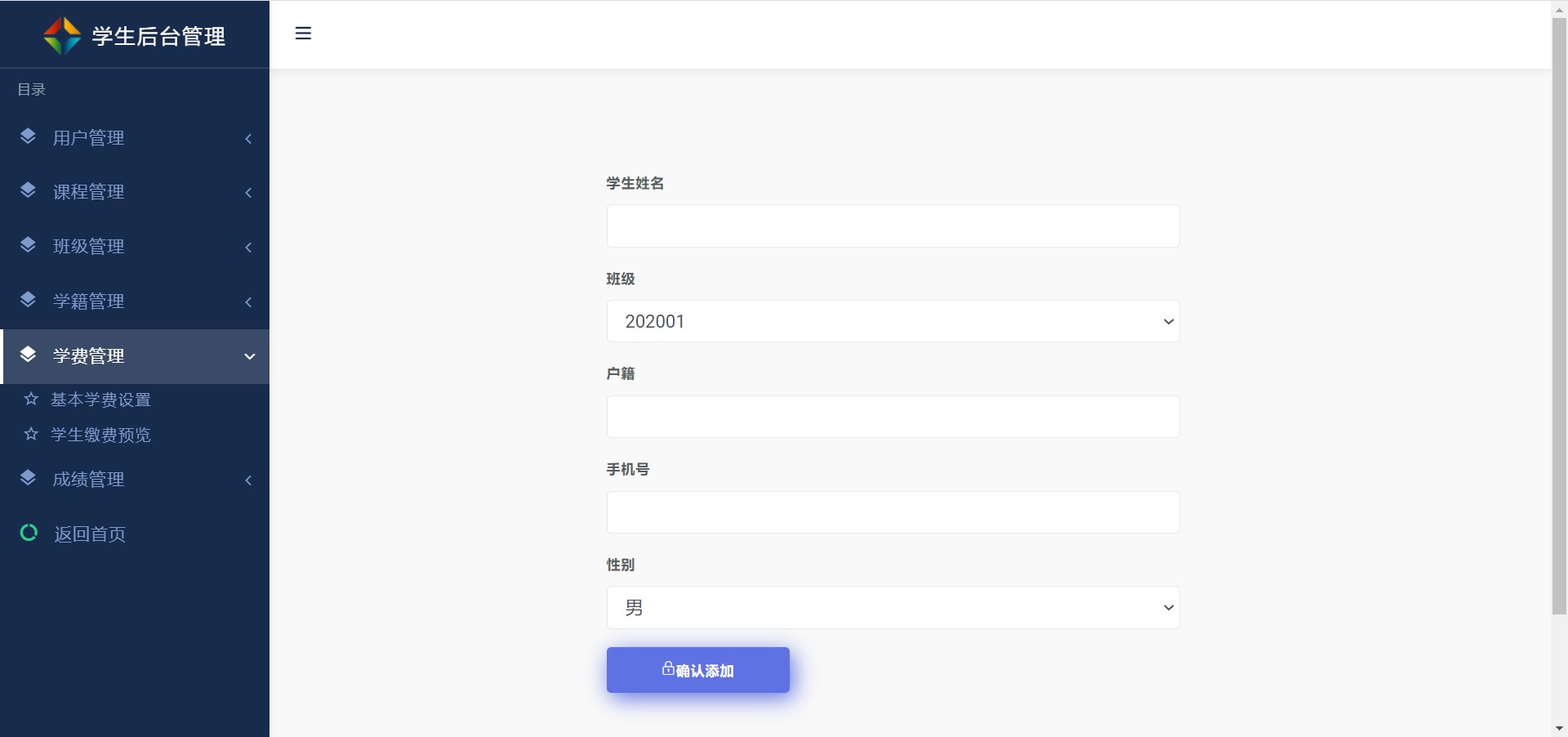This screenshot has height=737, width=1568.
Task: Expand the 学籍管理 menu chevron
Action: point(248,302)
